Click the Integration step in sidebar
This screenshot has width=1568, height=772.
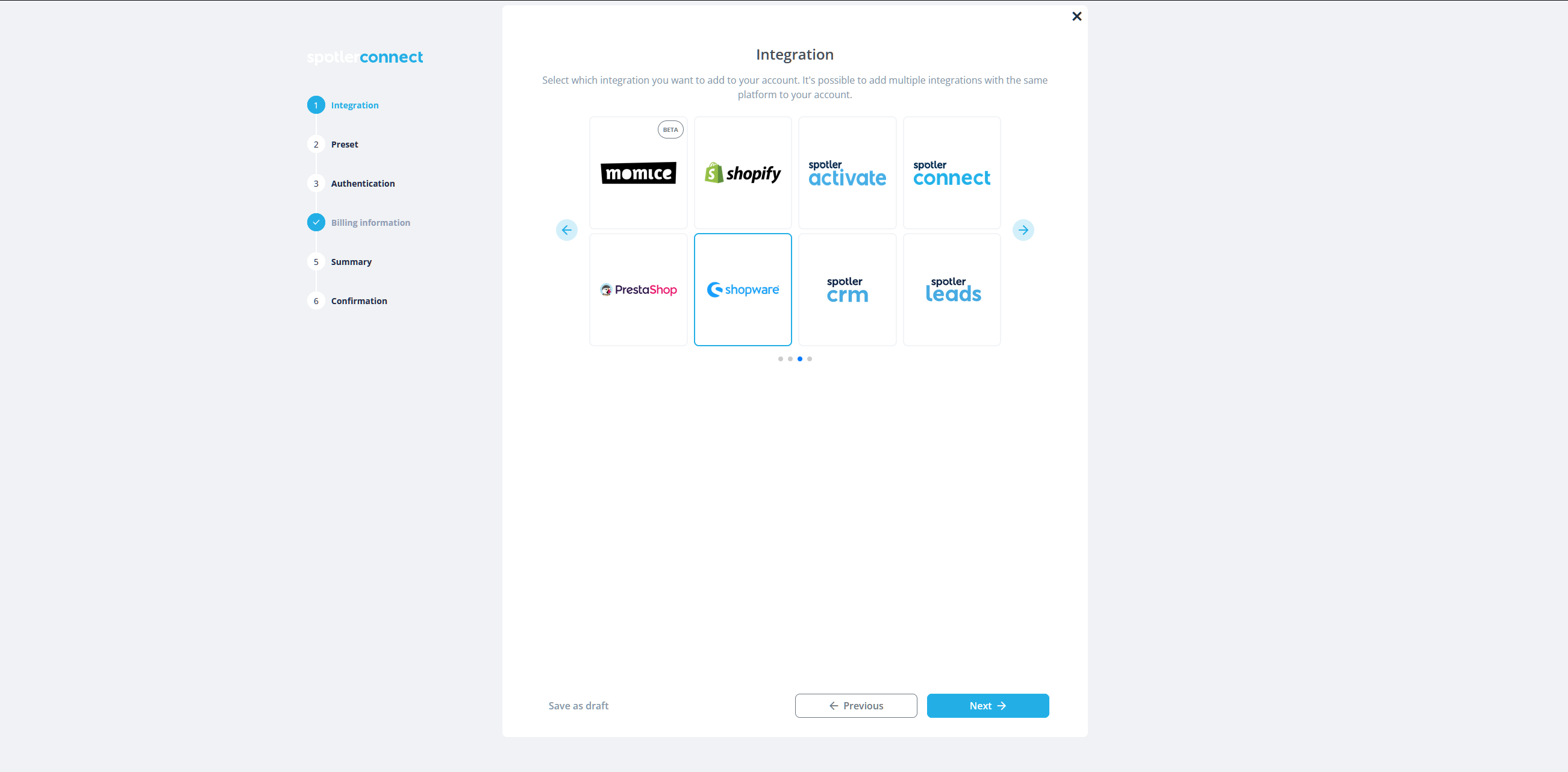[x=355, y=104]
